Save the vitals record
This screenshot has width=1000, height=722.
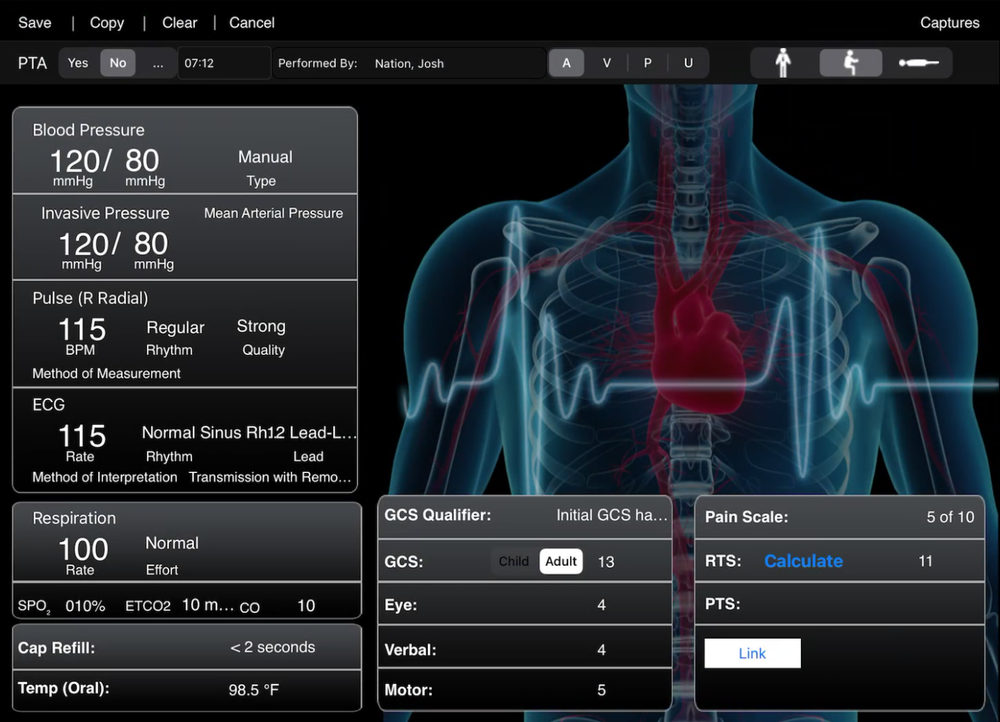pos(34,22)
